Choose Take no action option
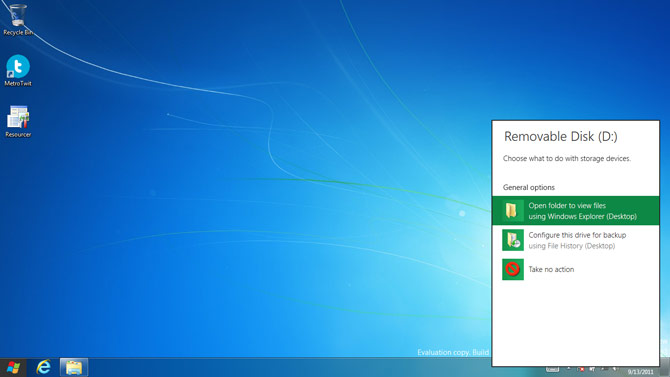670x377 pixels. 576,269
